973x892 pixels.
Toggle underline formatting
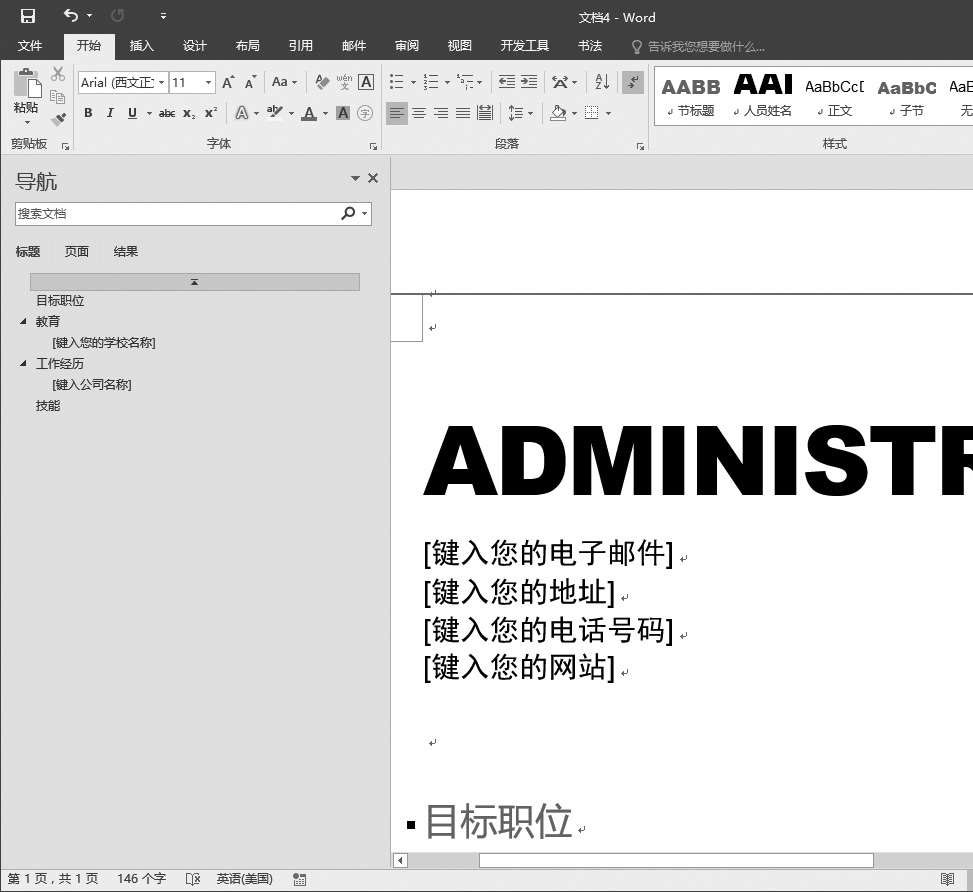click(x=132, y=113)
